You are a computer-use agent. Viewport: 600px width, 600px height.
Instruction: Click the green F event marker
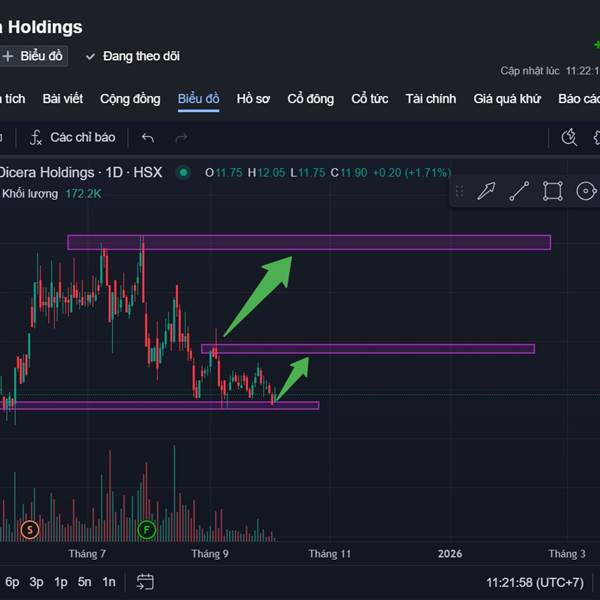pyautogui.click(x=147, y=530)
